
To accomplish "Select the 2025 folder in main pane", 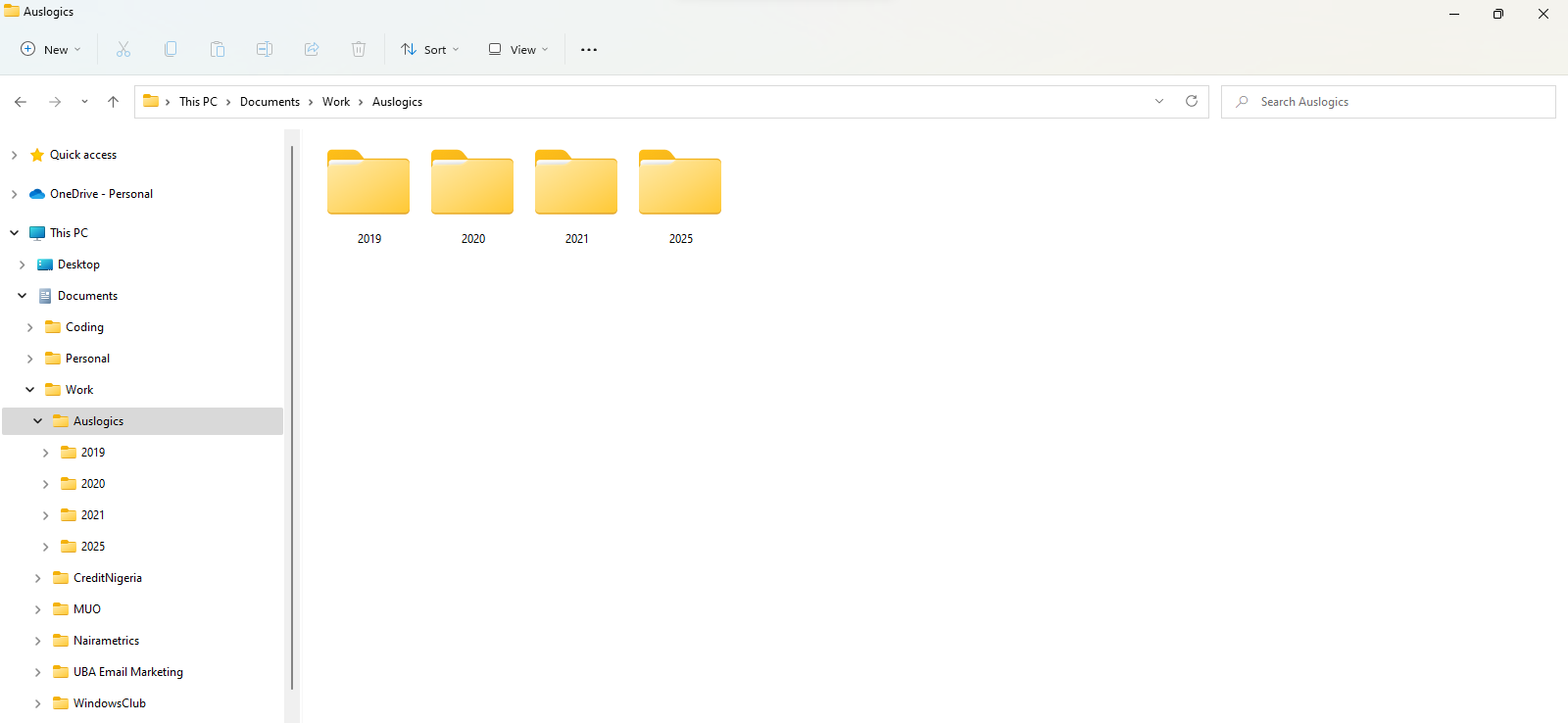I will [x=680, y=197].
